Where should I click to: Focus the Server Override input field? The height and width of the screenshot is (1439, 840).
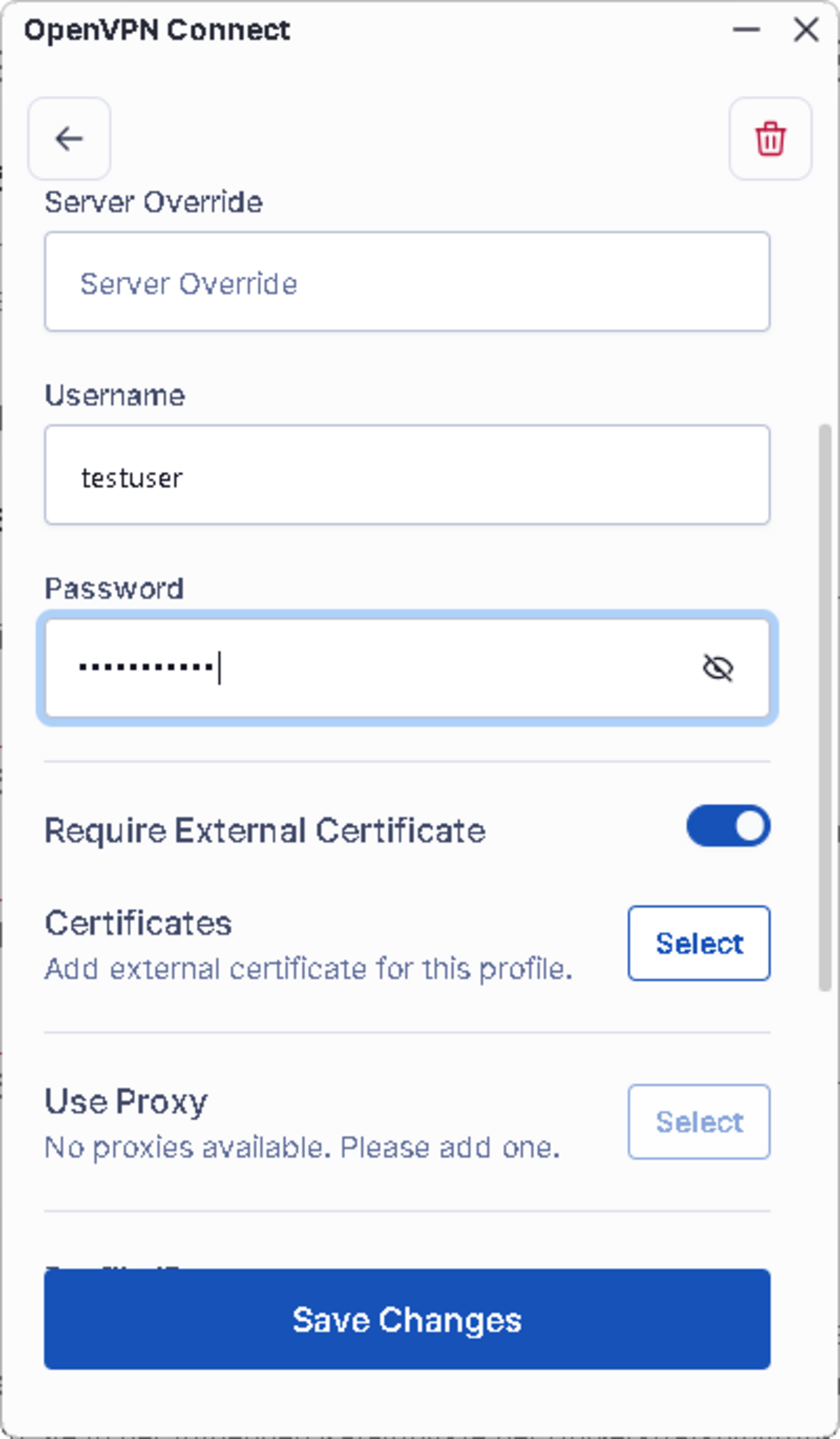pos(407,282)
